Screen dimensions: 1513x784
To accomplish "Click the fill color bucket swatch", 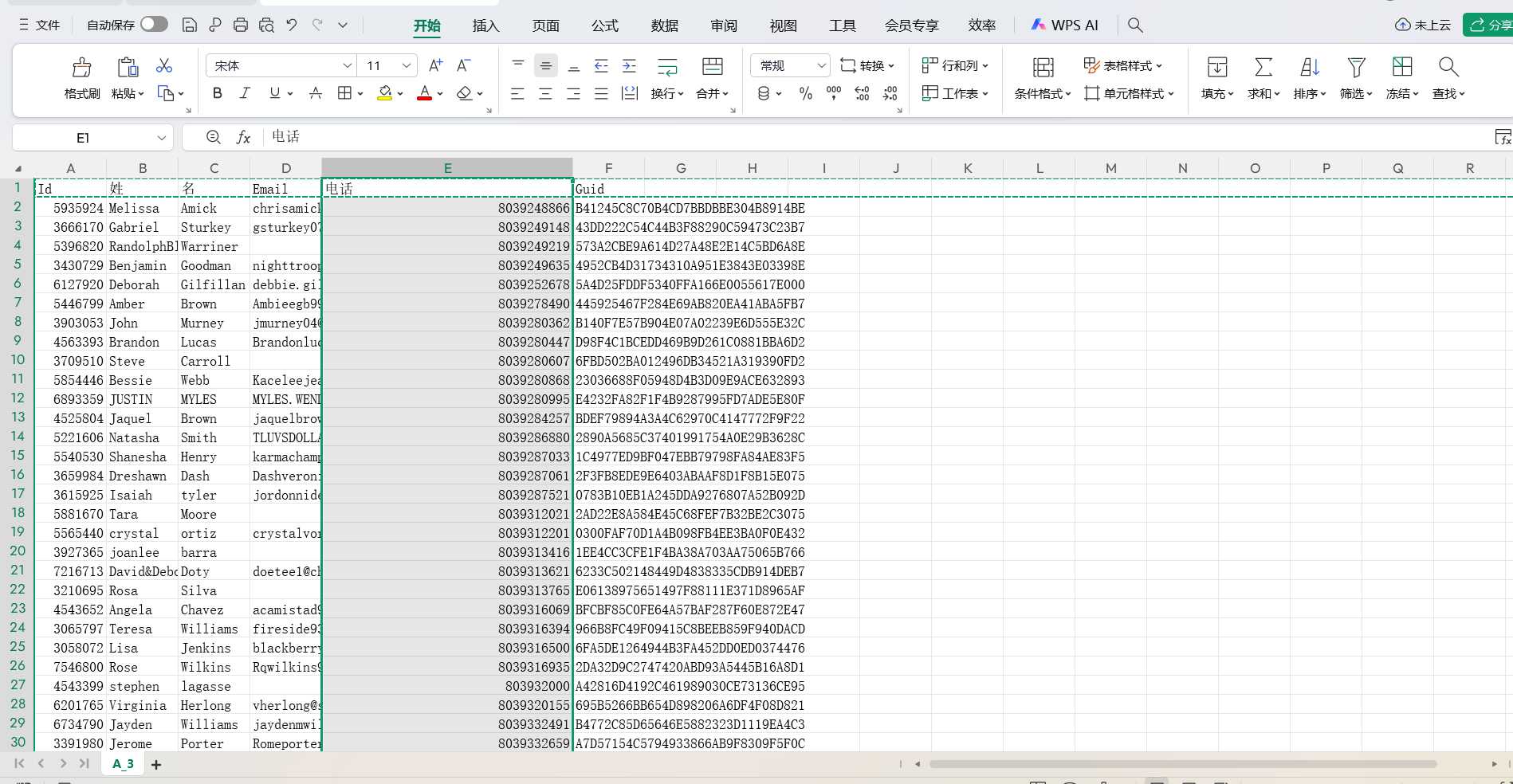I will pos(384,93).
